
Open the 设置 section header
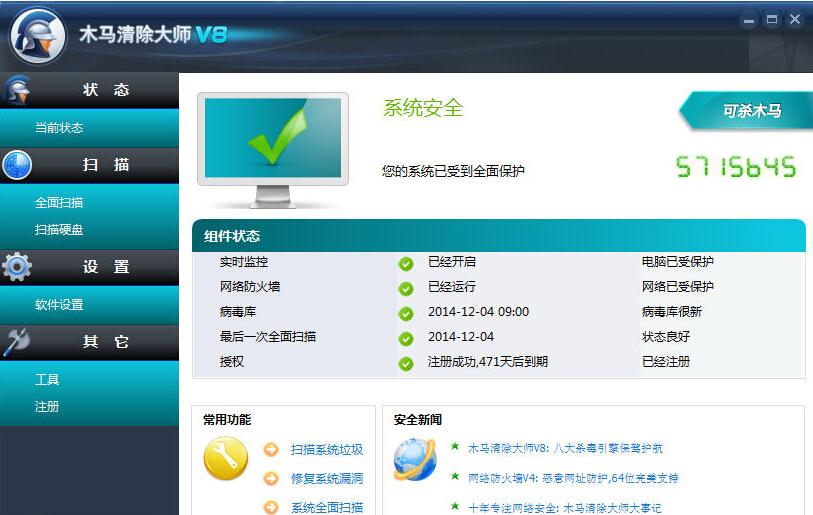(89, 267)
